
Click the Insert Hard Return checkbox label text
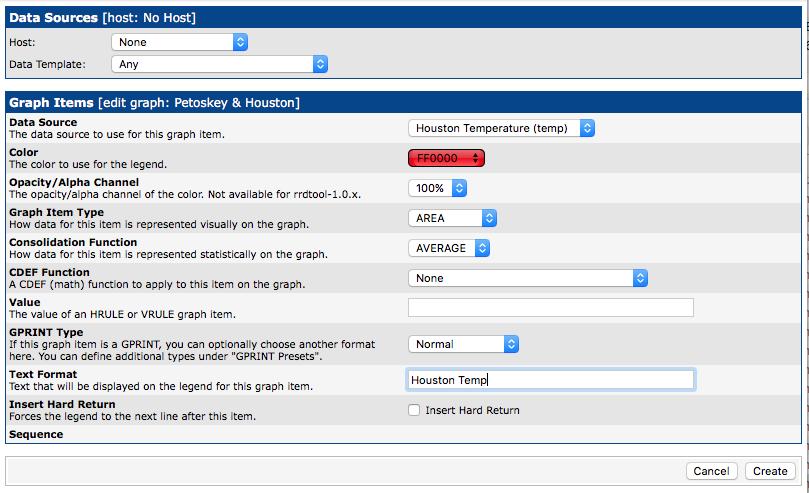click(472, 410)
